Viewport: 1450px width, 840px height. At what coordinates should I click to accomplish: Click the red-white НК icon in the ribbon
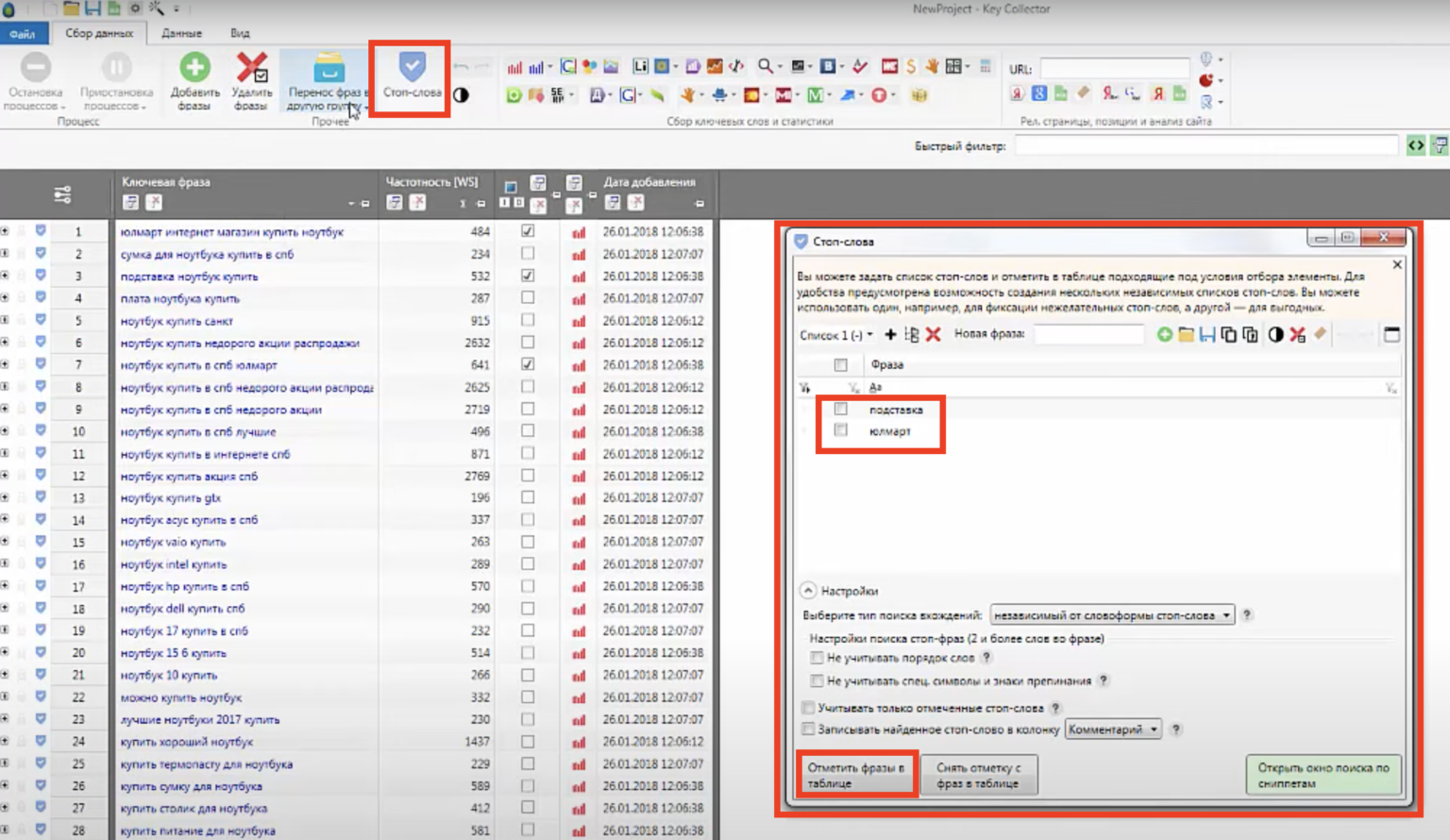[x=889, y=66]
